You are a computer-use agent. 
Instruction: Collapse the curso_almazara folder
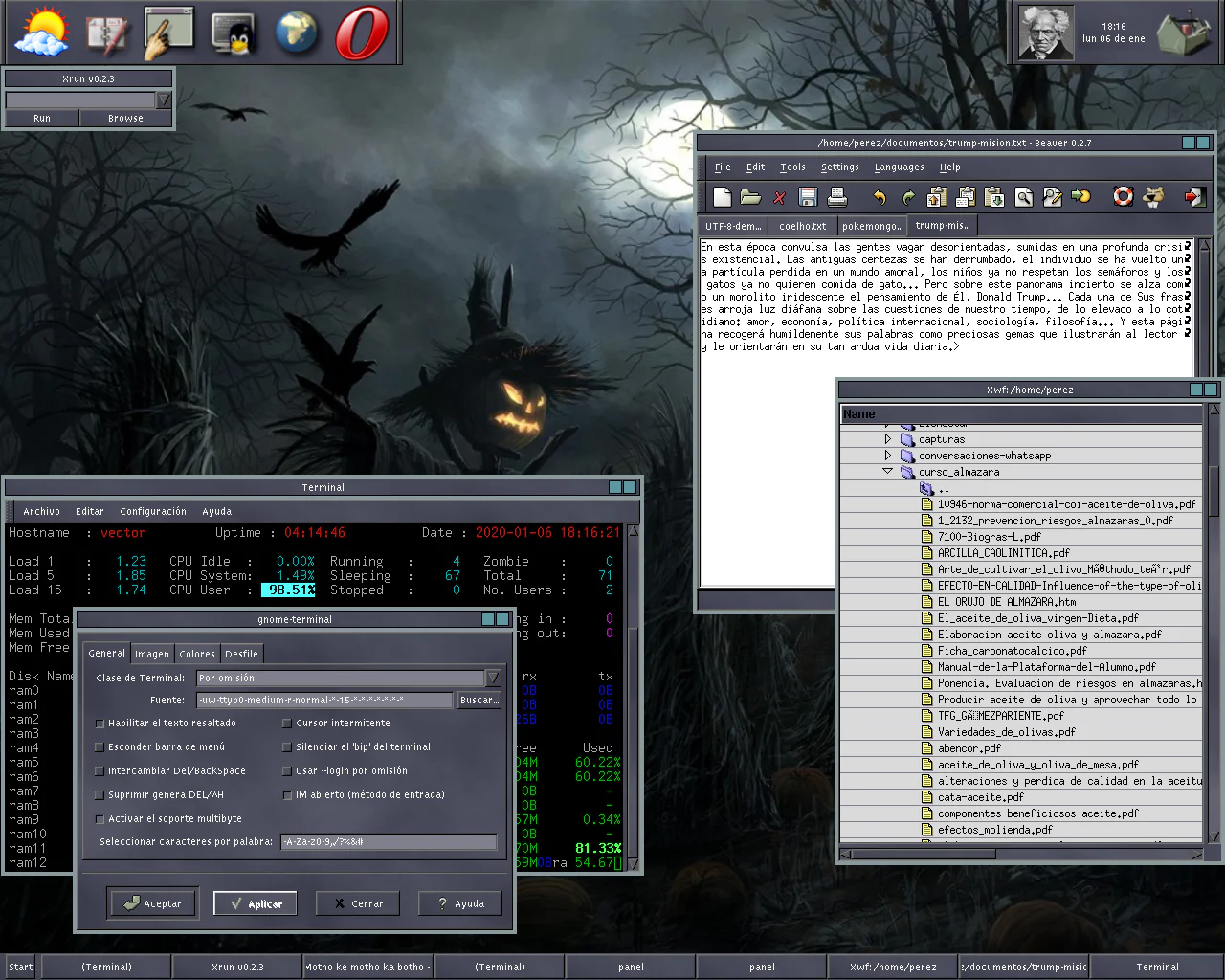tap(888, 472)
